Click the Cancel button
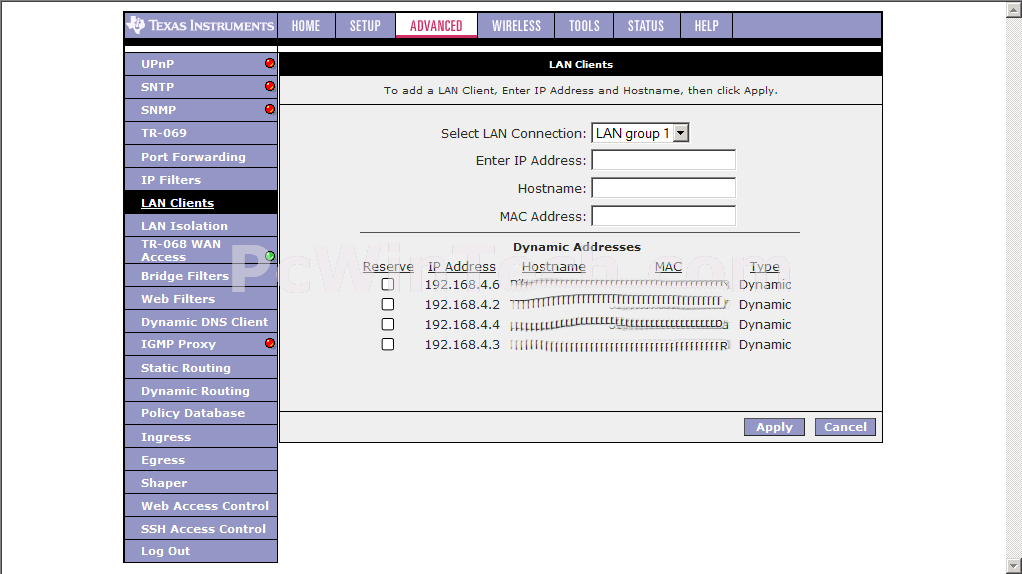The height and width of the screenshot is (574, 1022). 845,427
